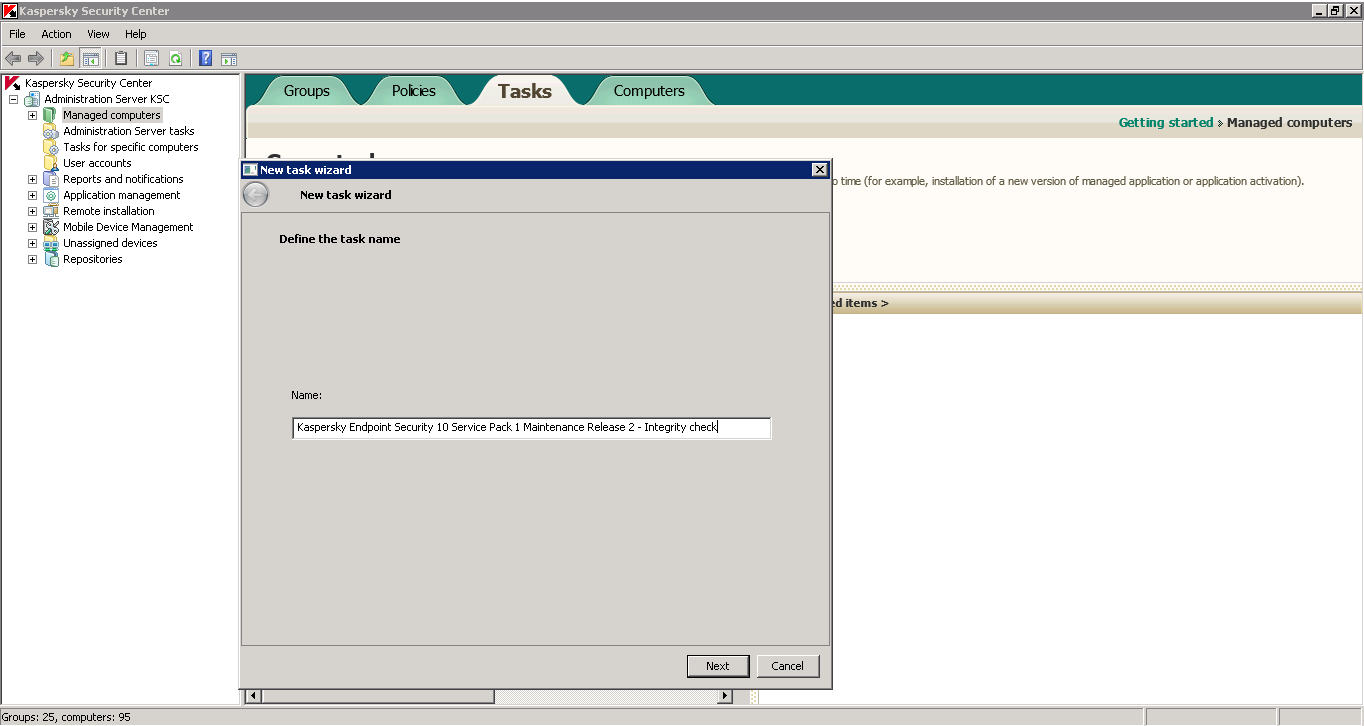Expand the Managed computers node
Viewport: 1364px width, 726px height.
pos(32,115)
